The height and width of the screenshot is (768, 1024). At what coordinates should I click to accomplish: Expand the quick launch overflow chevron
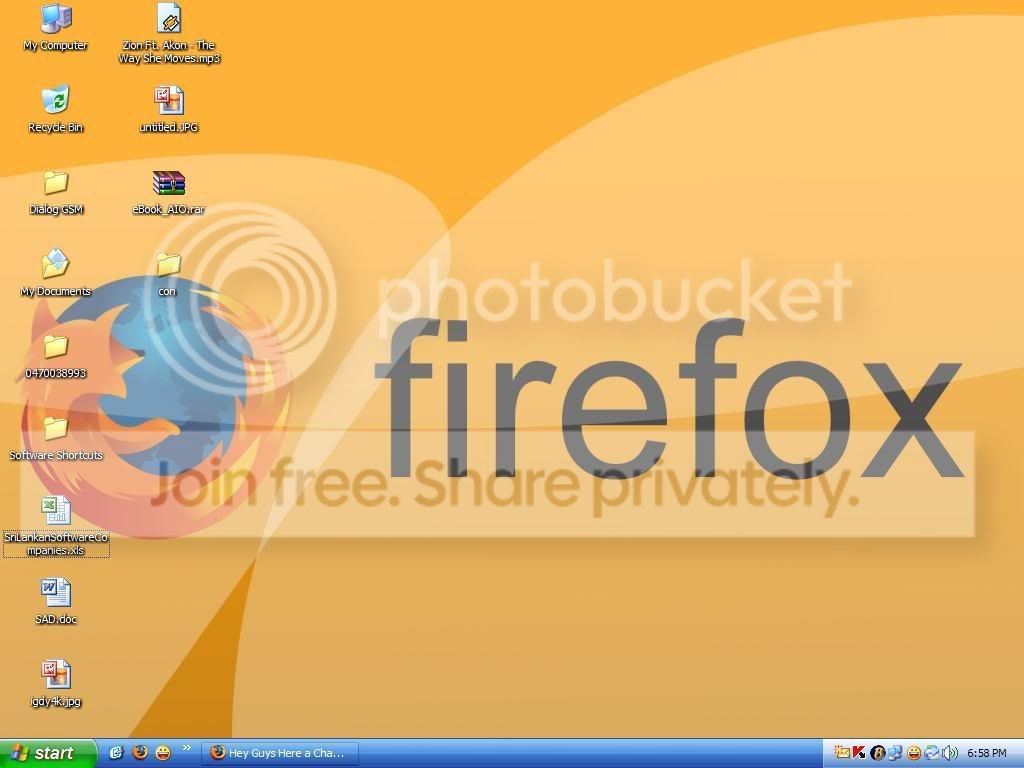(x=187, y=748)
